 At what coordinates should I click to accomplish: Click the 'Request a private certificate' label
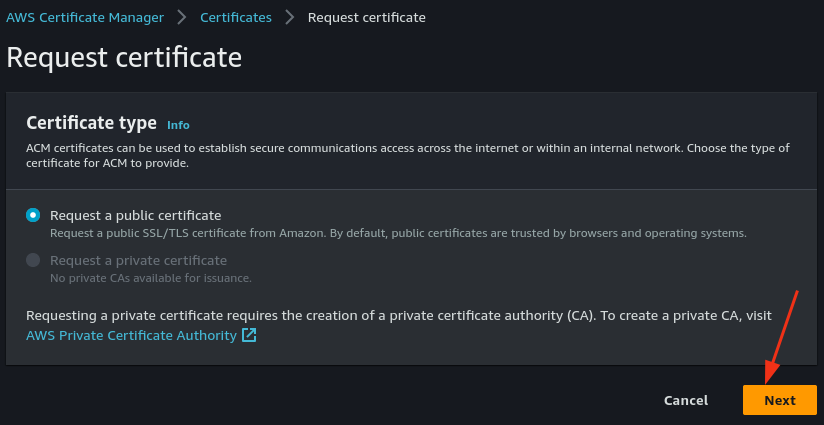tap(138, 260)
